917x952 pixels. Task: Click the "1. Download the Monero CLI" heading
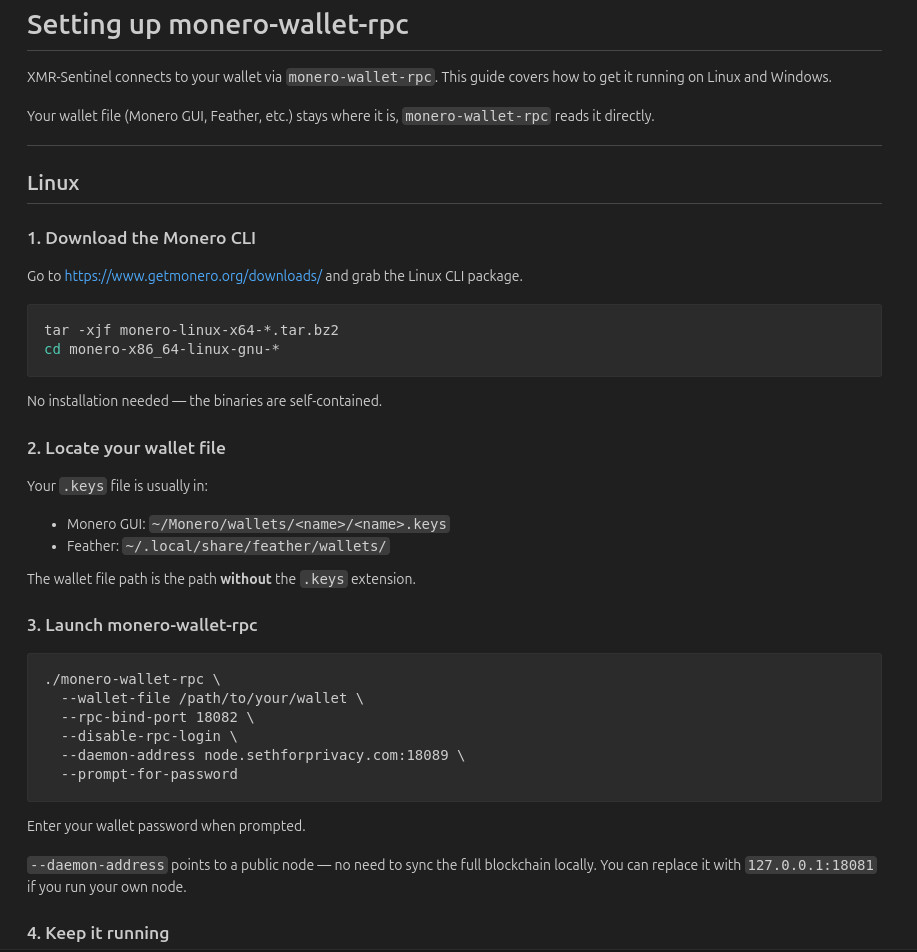141,238
